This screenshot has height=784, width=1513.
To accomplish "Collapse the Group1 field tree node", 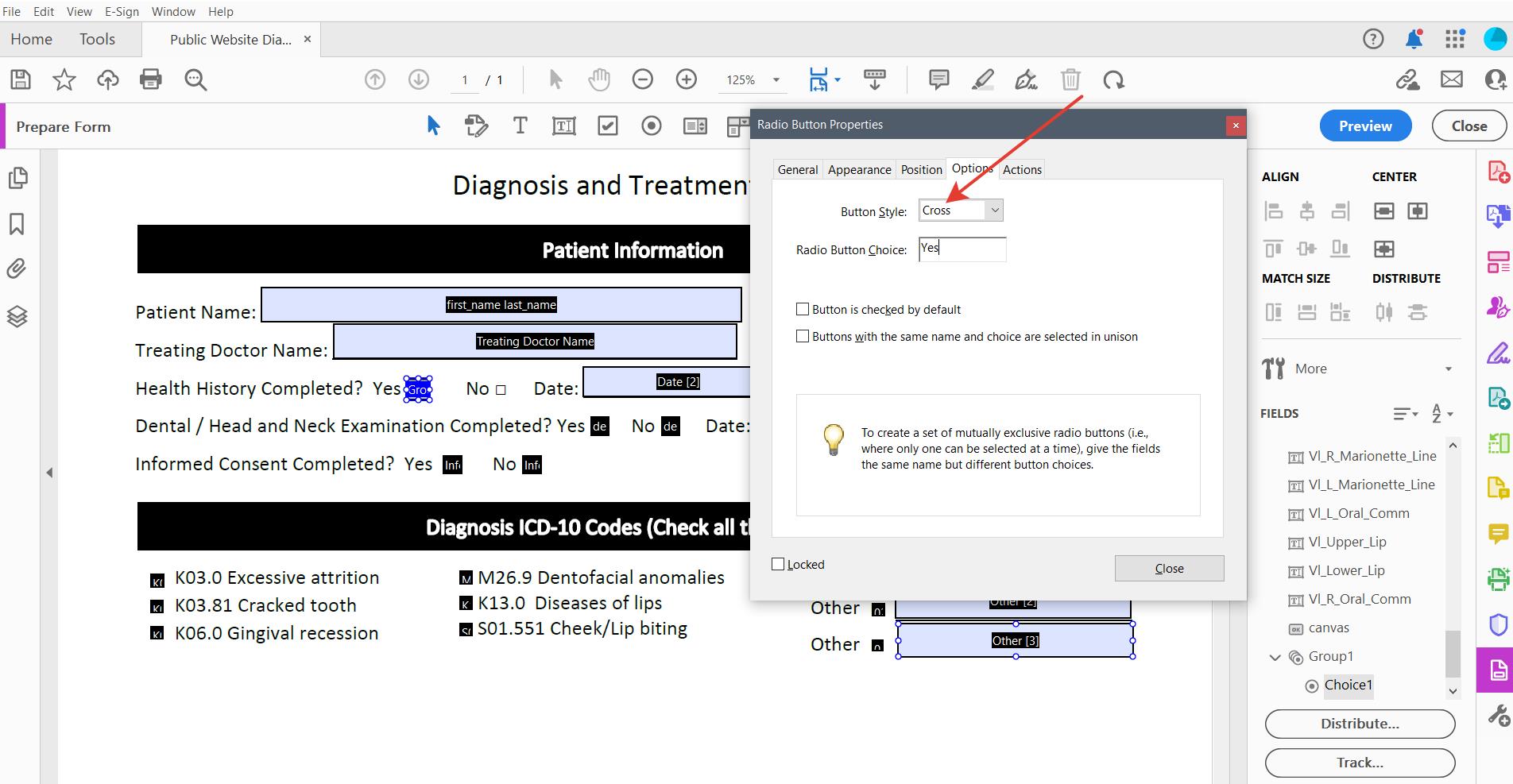I will pos(1275,657).
